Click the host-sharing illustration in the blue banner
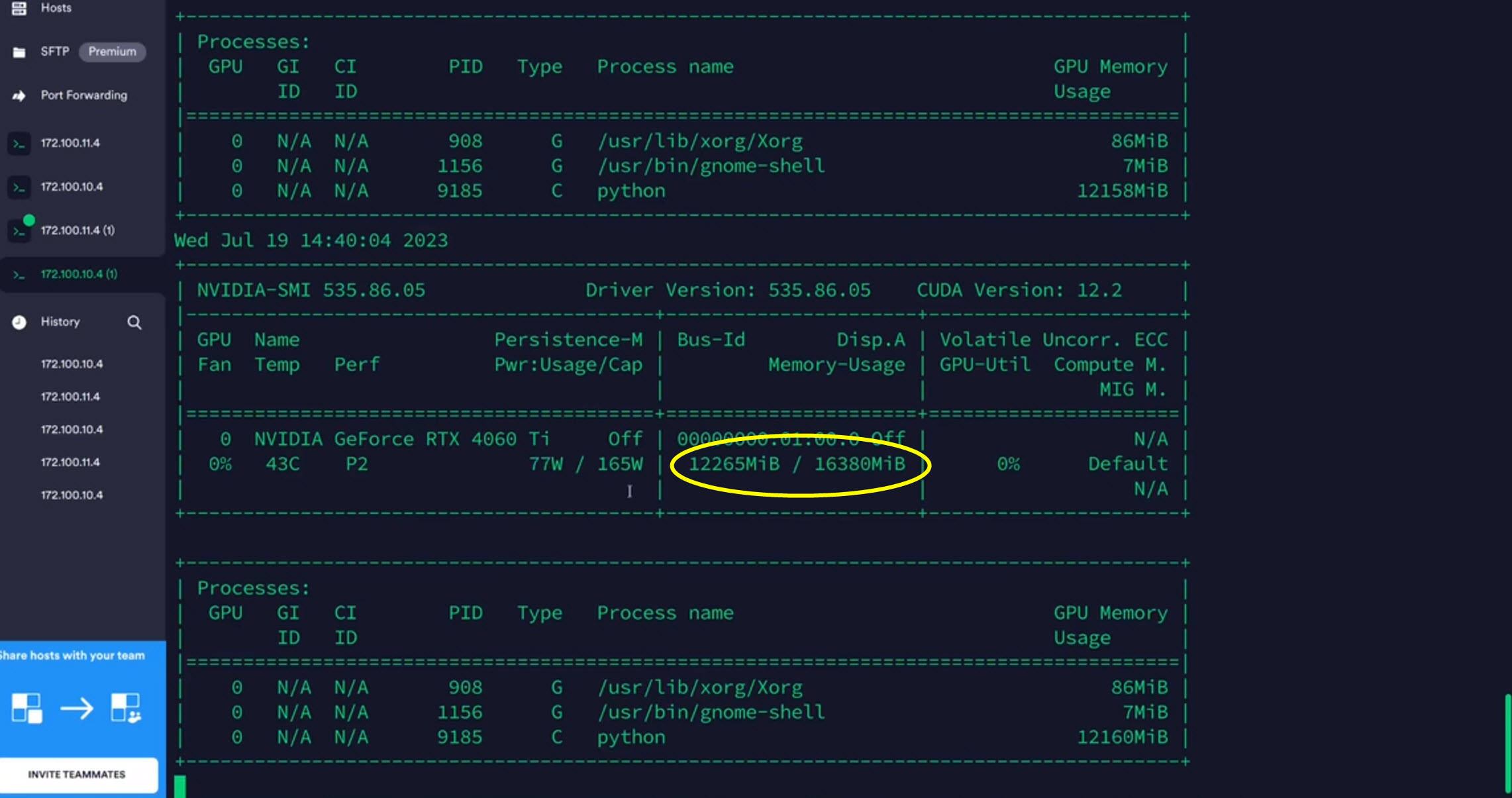This screenshot has width=1512, height=798. pos(76,707)
